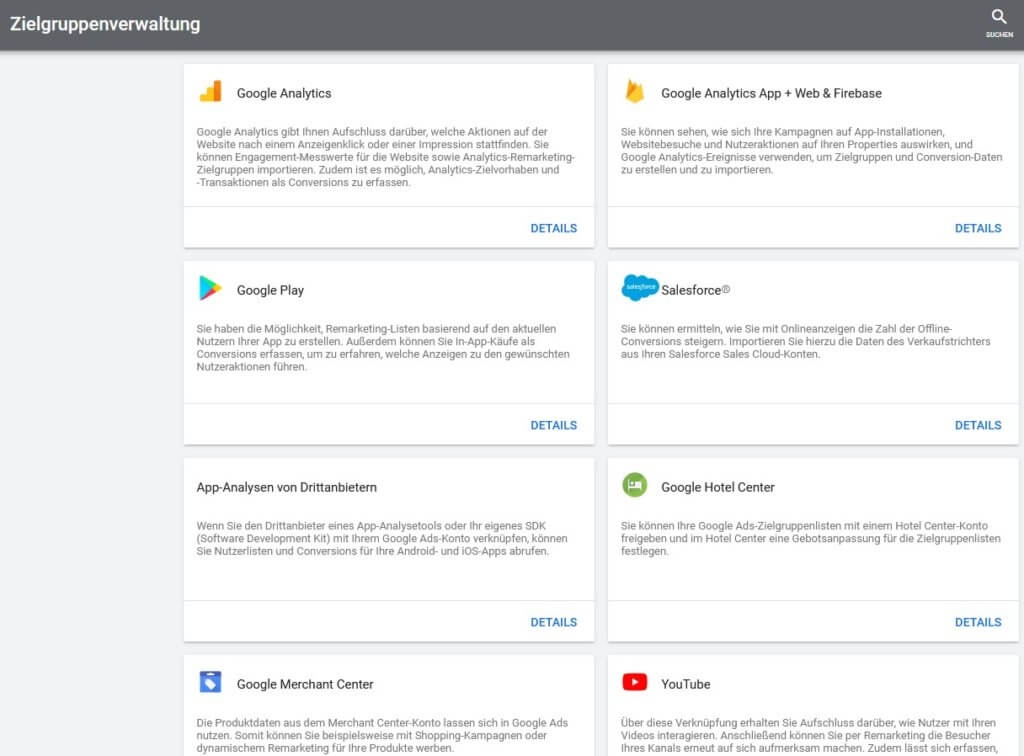Viewport: 1024px width, 756px height.
Task: Click the Salesforce card title text
Action: pyautogui.click(x=695, y=291)
